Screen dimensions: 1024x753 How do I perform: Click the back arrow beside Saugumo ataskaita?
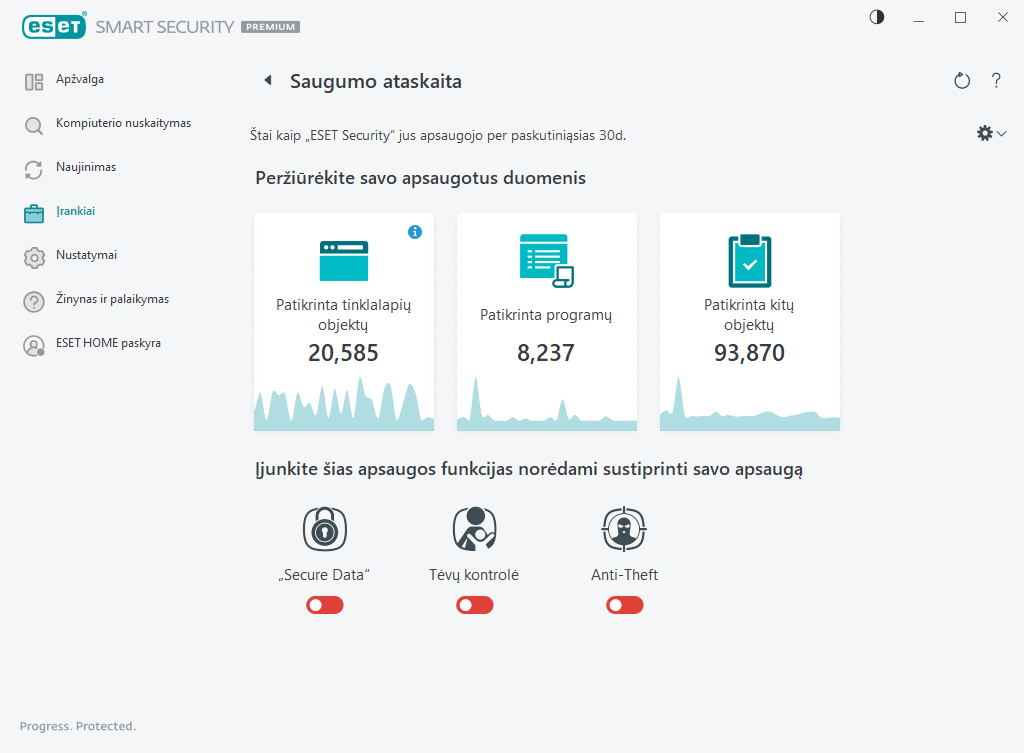coord(267,81)
